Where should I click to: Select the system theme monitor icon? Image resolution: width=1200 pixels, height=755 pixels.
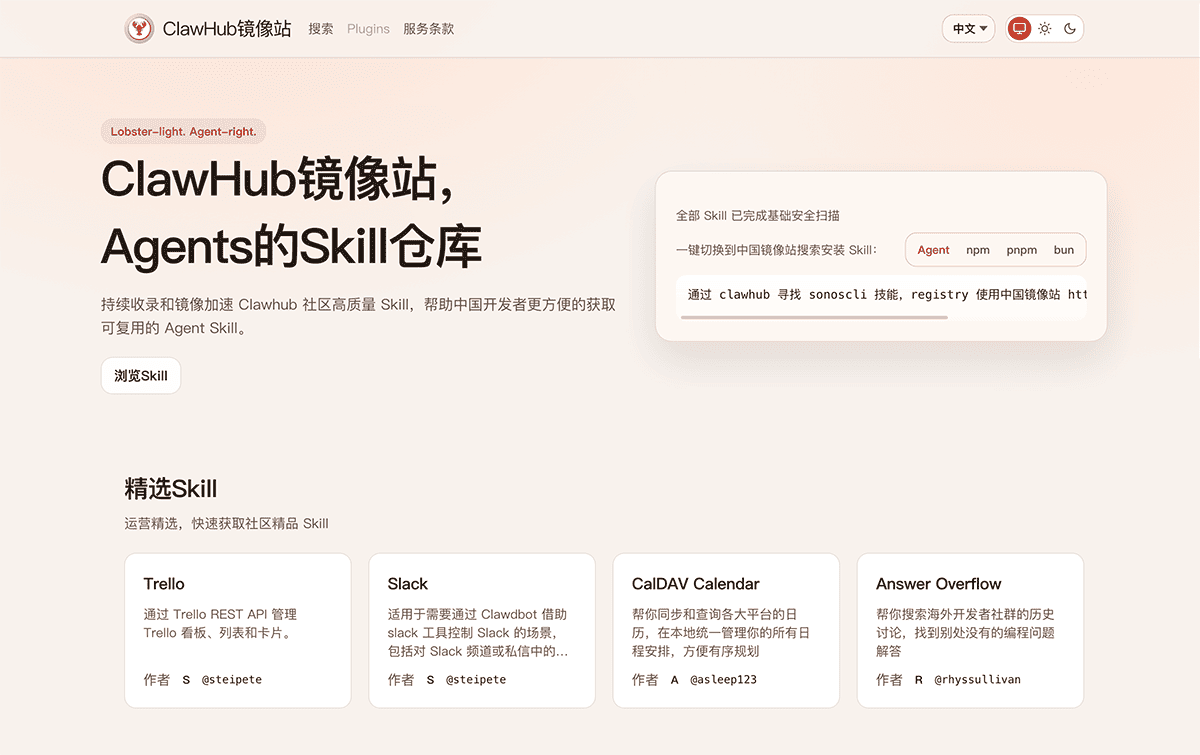point(1019,28)
